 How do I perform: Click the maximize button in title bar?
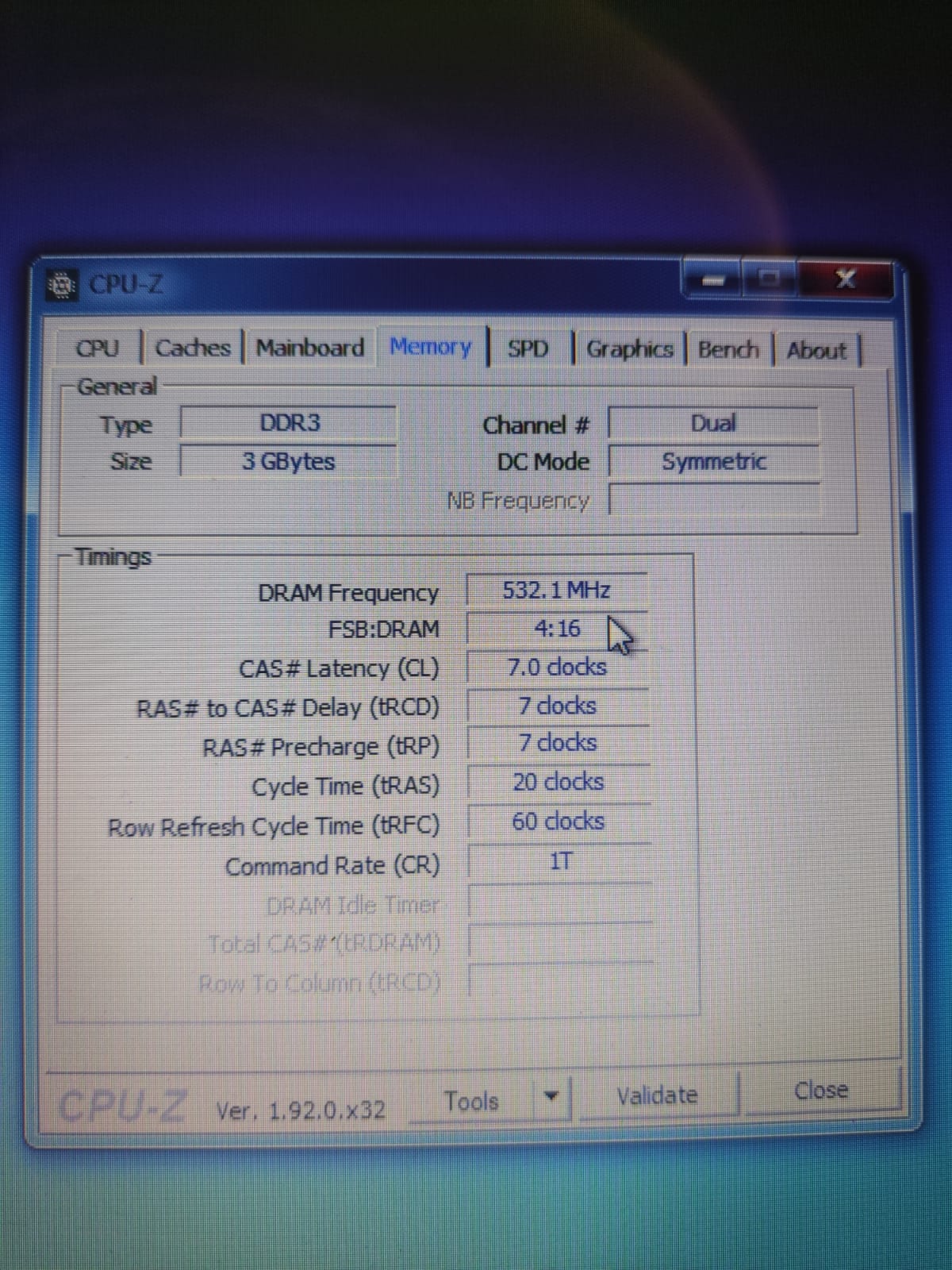770,278
